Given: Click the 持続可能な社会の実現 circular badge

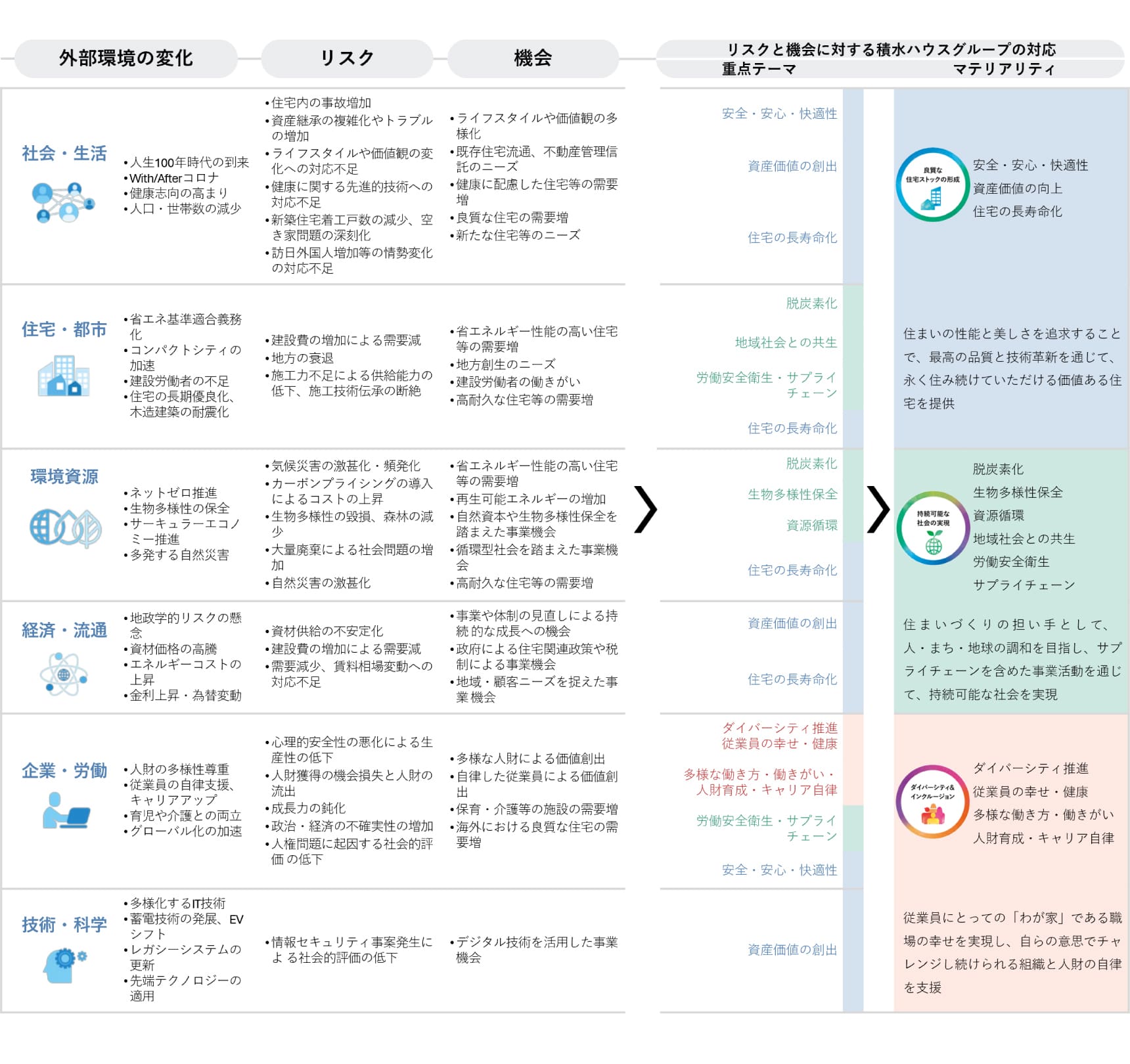Looking at the screenshot, I should 933,528.
